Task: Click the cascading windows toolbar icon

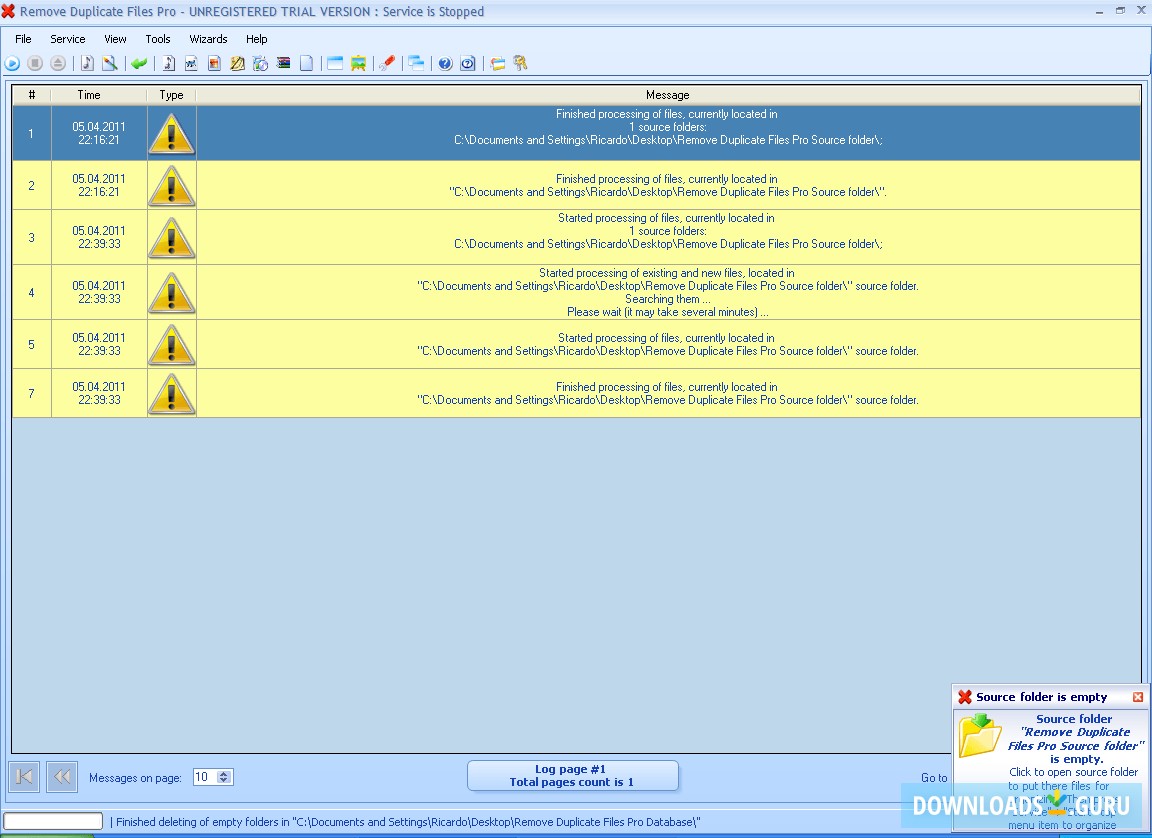Action: (x=416, y=63)
